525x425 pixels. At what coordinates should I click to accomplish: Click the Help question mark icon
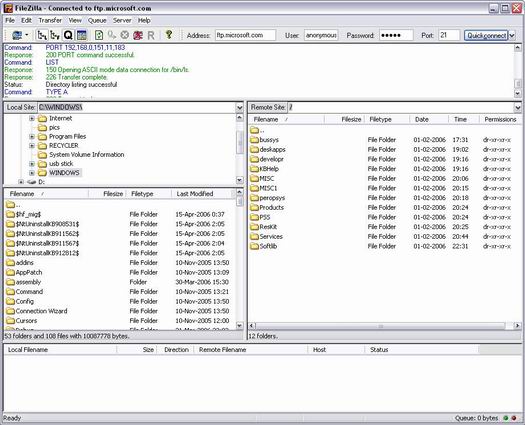[x=169, y=34]
